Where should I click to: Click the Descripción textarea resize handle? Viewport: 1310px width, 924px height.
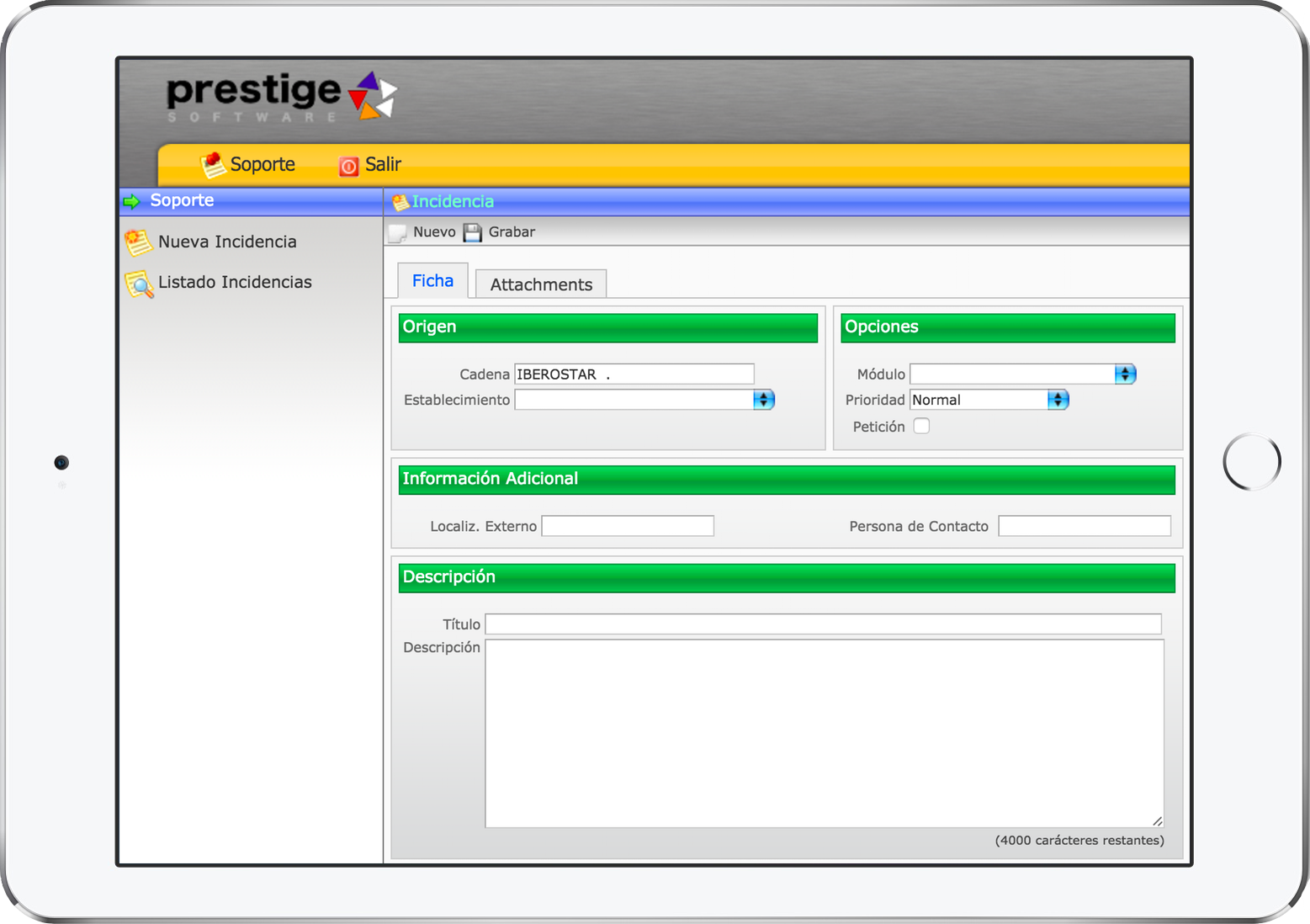click(1158, 820)
